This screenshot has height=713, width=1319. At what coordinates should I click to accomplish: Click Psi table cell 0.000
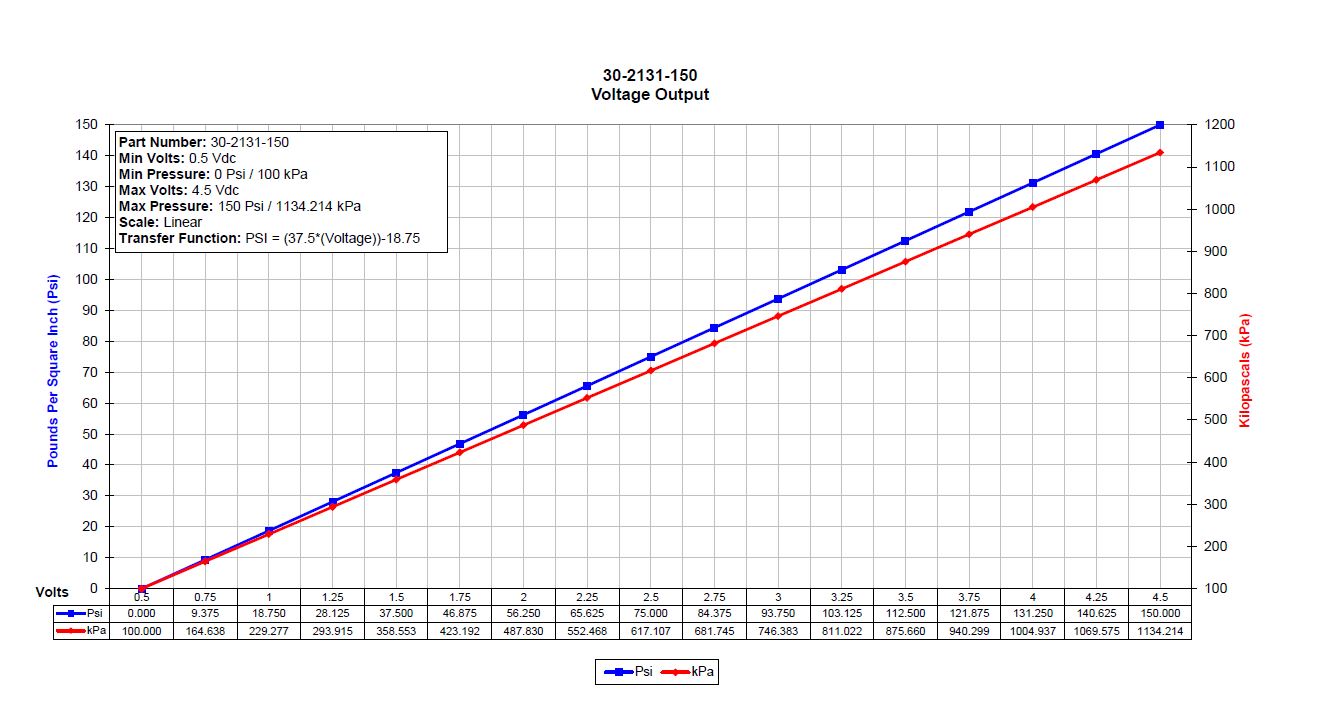click(141, 613)
